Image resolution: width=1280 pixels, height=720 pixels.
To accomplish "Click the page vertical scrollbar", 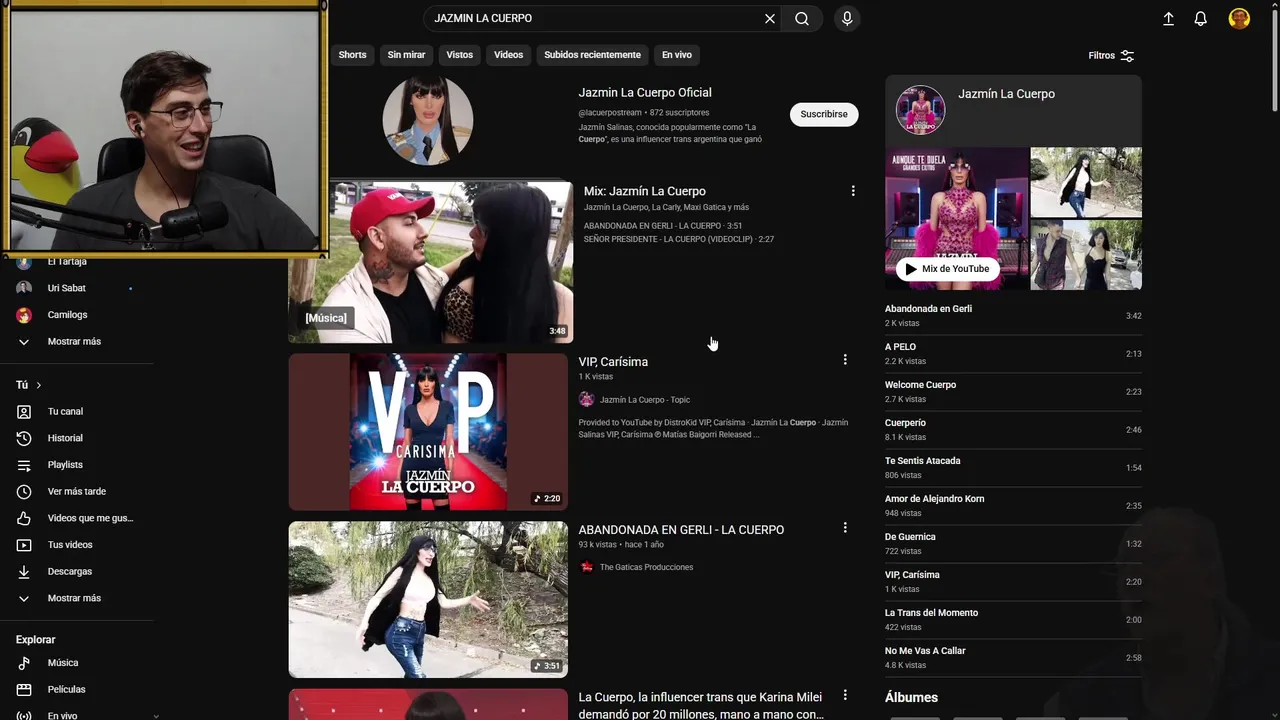I will pos(1275,60).
